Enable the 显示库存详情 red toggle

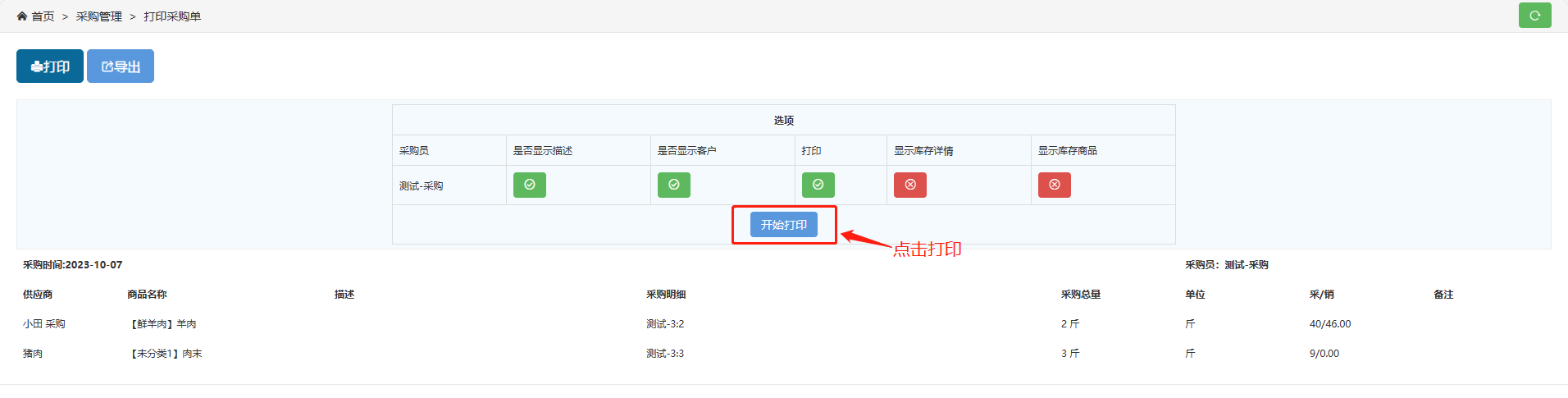pos(910,185)
